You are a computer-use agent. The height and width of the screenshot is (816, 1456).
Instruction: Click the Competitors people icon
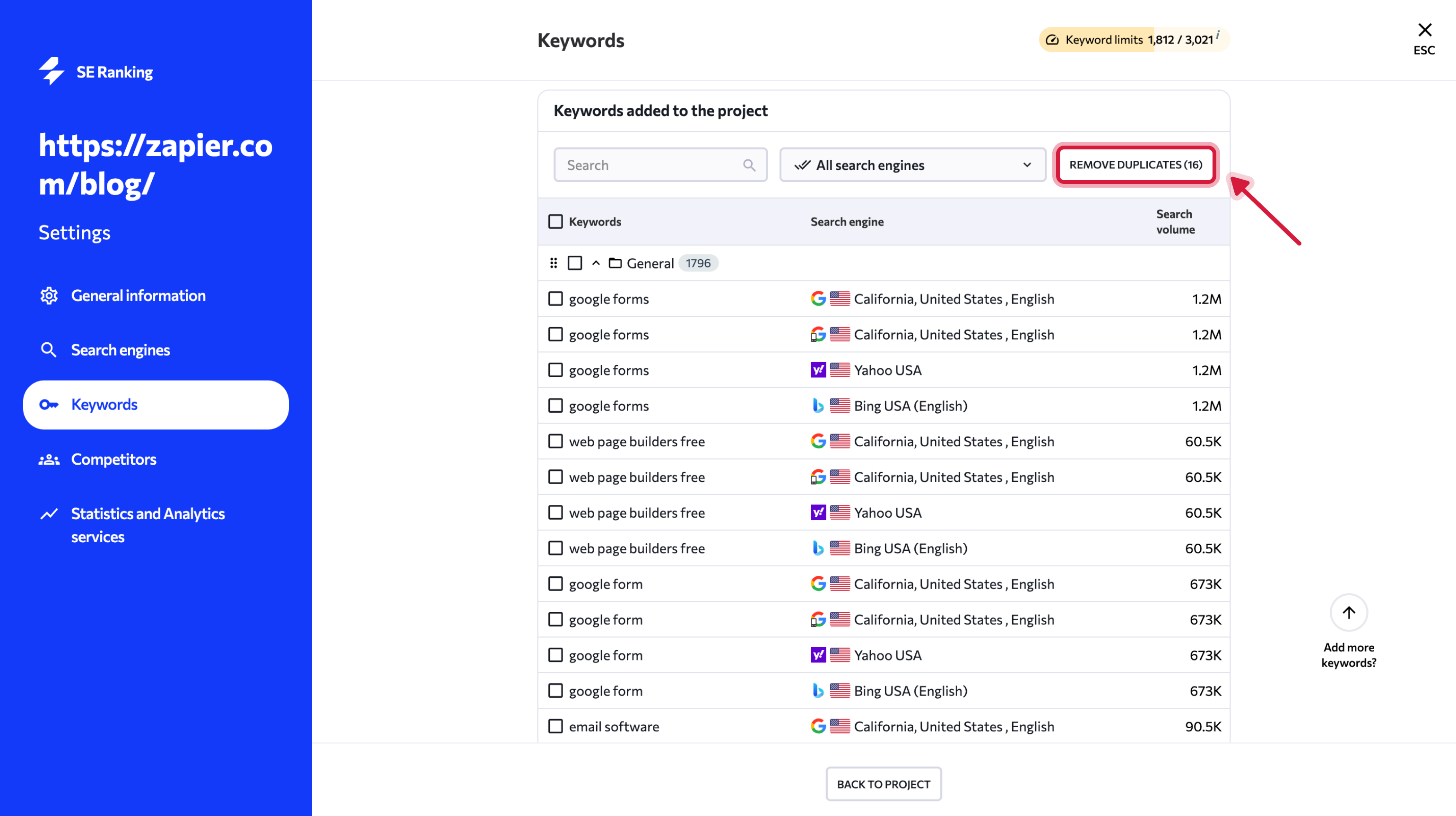(49, 460)
